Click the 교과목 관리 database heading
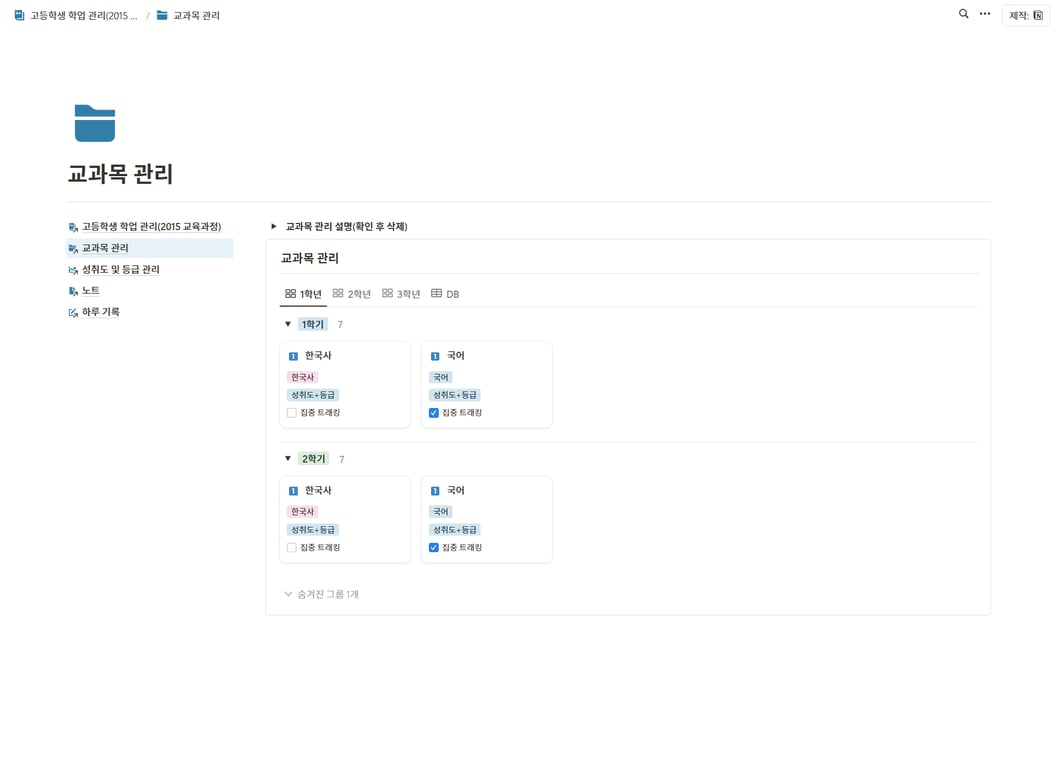 (x=309, y=258)
